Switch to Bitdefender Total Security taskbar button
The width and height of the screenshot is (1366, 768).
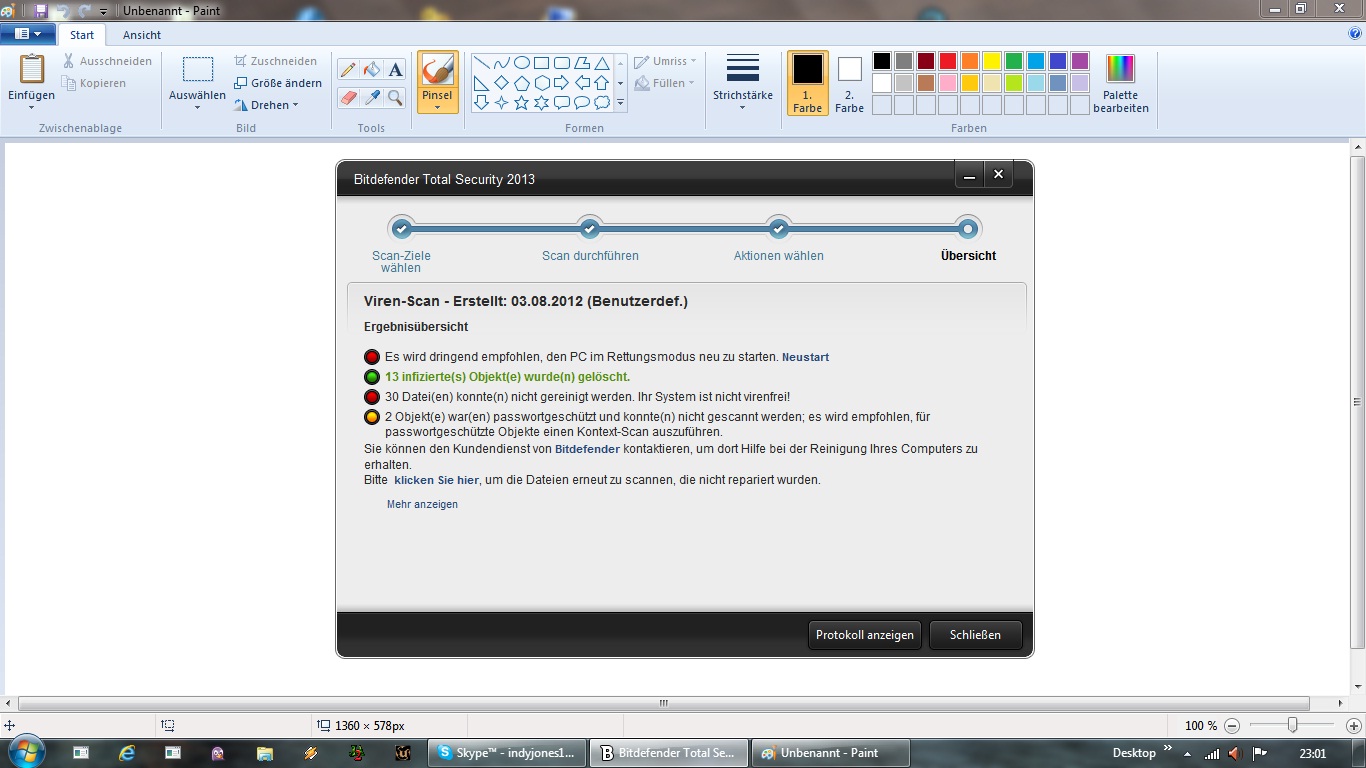pyautogui.click(x=671, y=753)
